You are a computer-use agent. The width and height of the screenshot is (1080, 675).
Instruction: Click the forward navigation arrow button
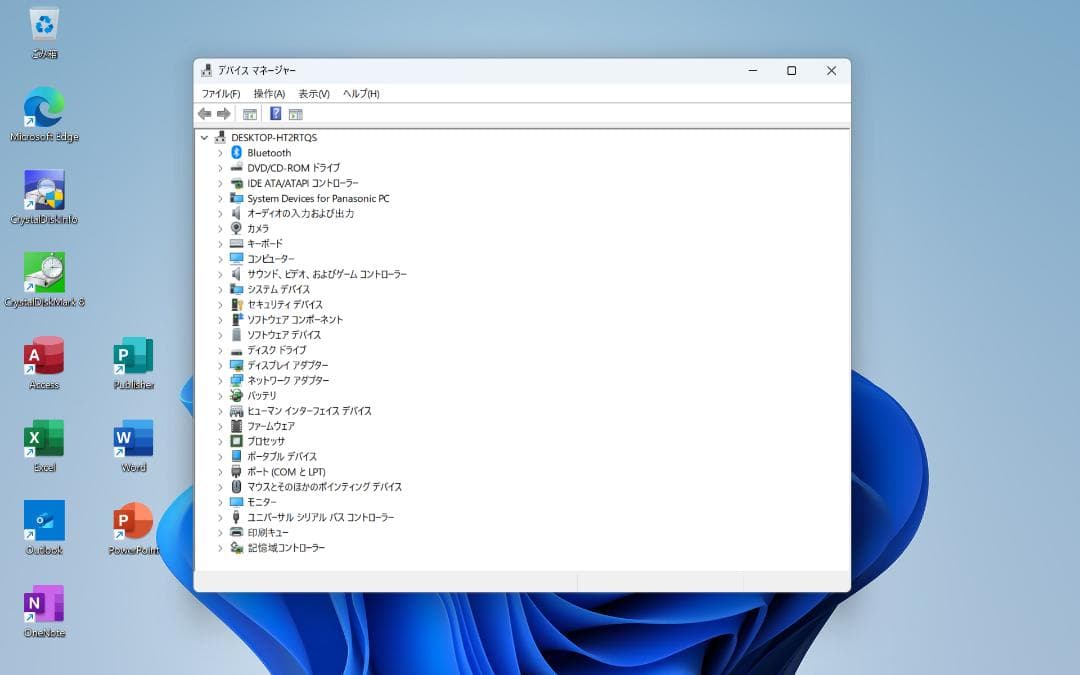(x=223, y=113)
